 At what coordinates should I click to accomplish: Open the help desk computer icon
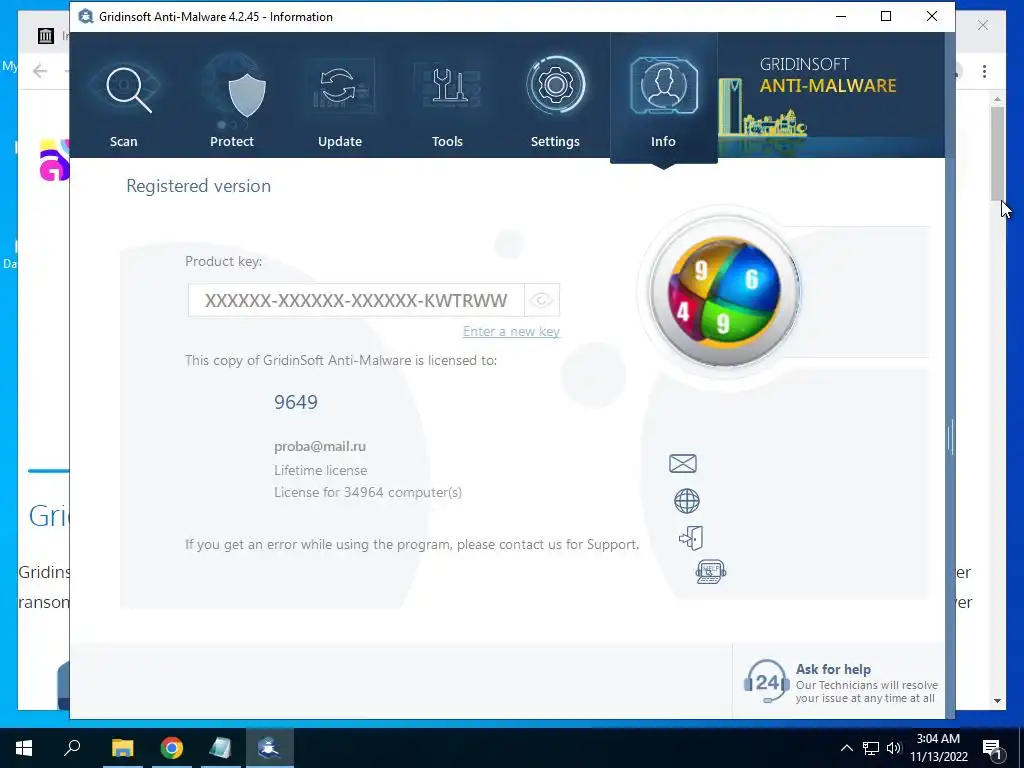coord(711,571)
